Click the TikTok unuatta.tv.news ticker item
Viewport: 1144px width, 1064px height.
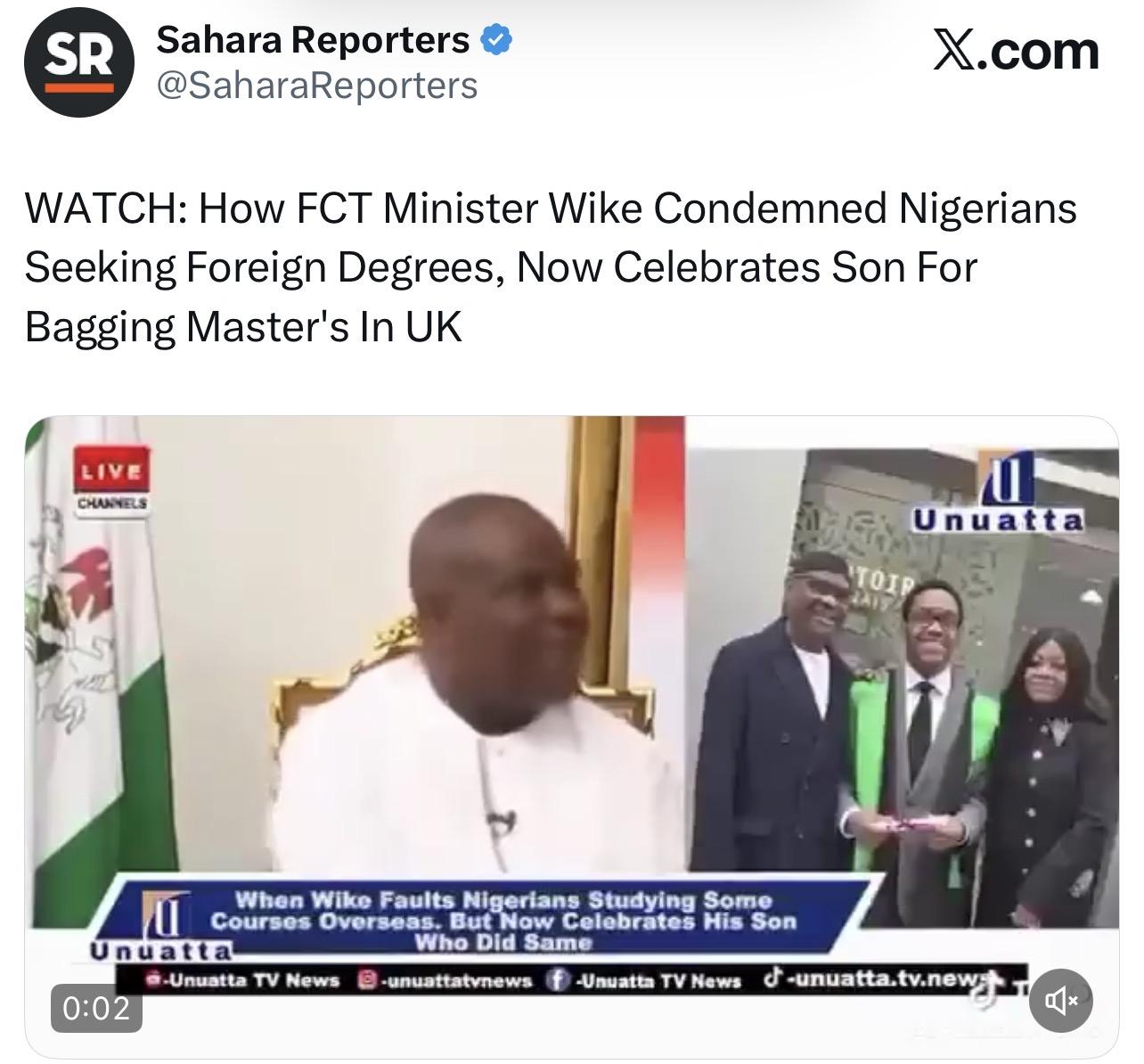(882, 978)
